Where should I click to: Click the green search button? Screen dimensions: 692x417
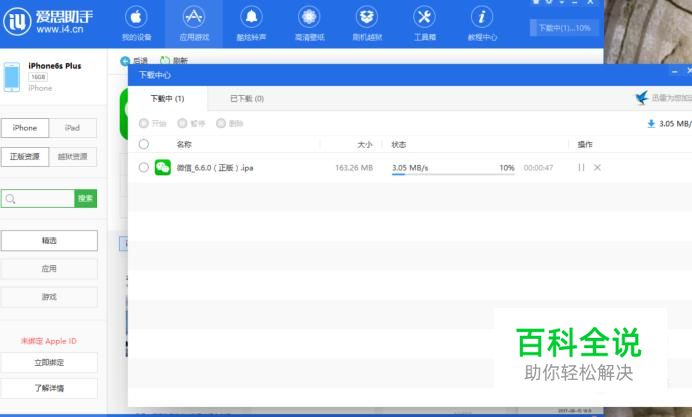tap(86, 199)
